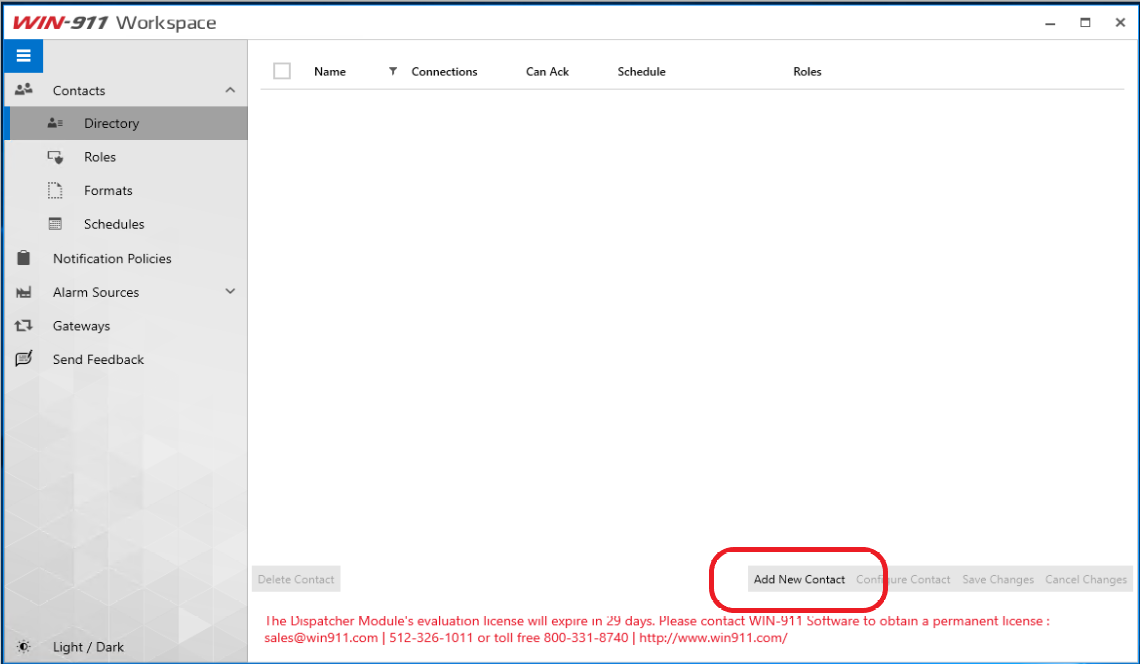Image resolution: width=1140 pixels, height=664 pixels.
Task: Click the Configure Contact button
Action: click(x=903, y=580)
